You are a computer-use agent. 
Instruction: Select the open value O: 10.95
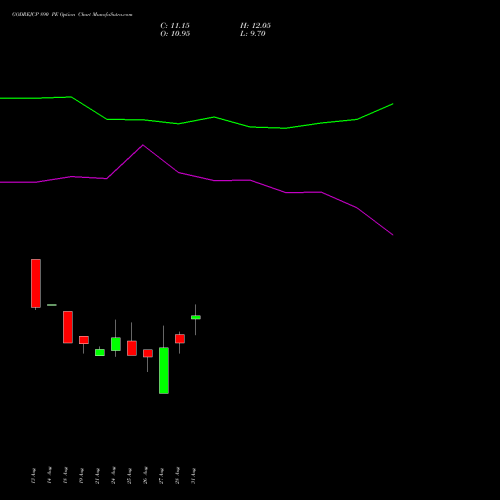click(175, 34)
